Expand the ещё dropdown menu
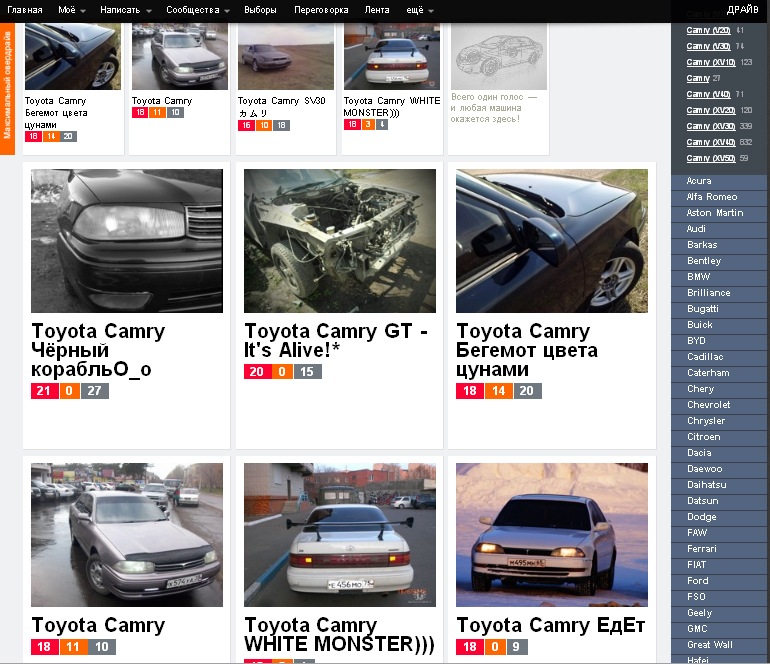The image size is (770, 664). tap(420, 10)
